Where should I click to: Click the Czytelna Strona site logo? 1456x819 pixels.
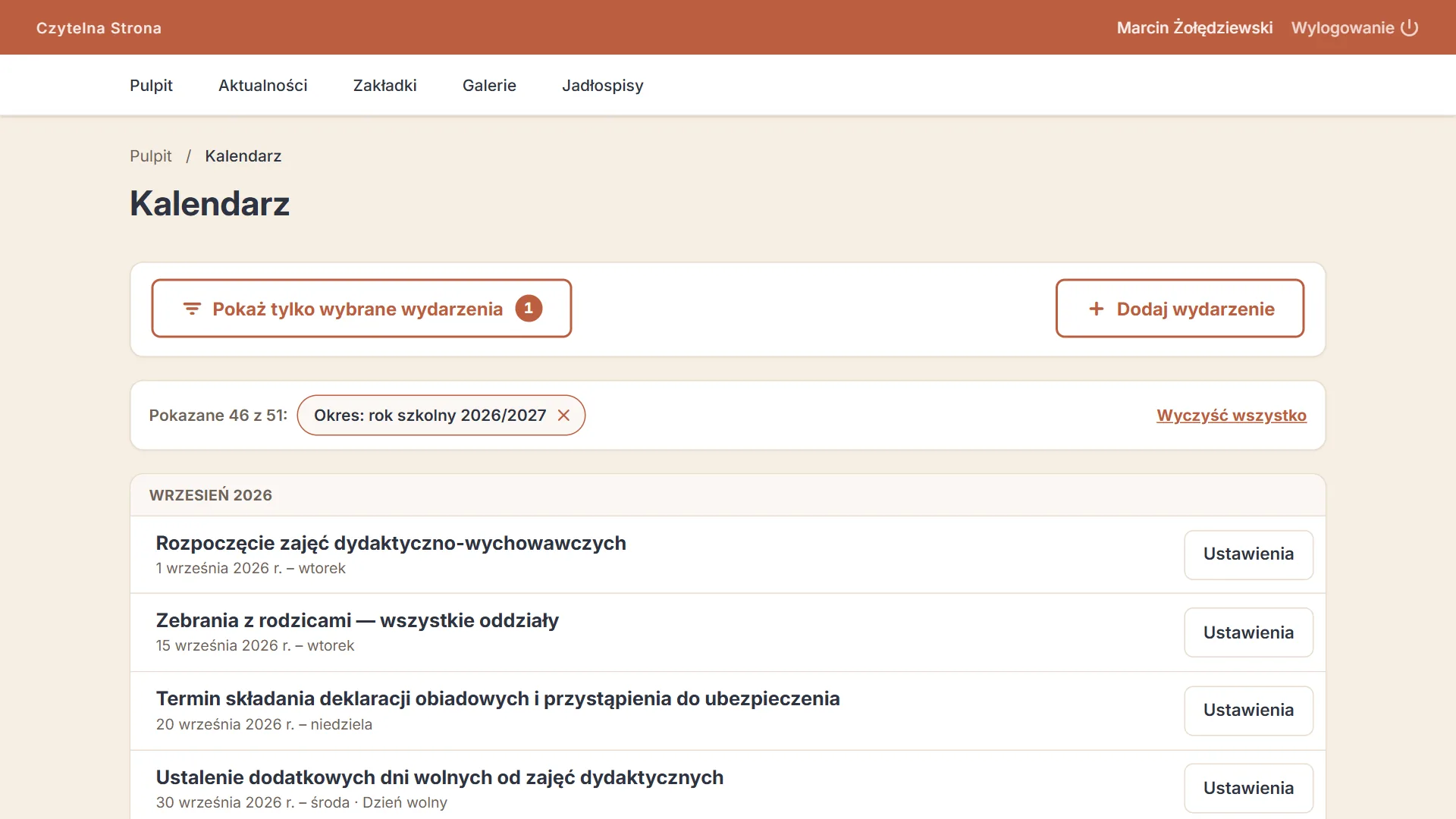[99, 28]
